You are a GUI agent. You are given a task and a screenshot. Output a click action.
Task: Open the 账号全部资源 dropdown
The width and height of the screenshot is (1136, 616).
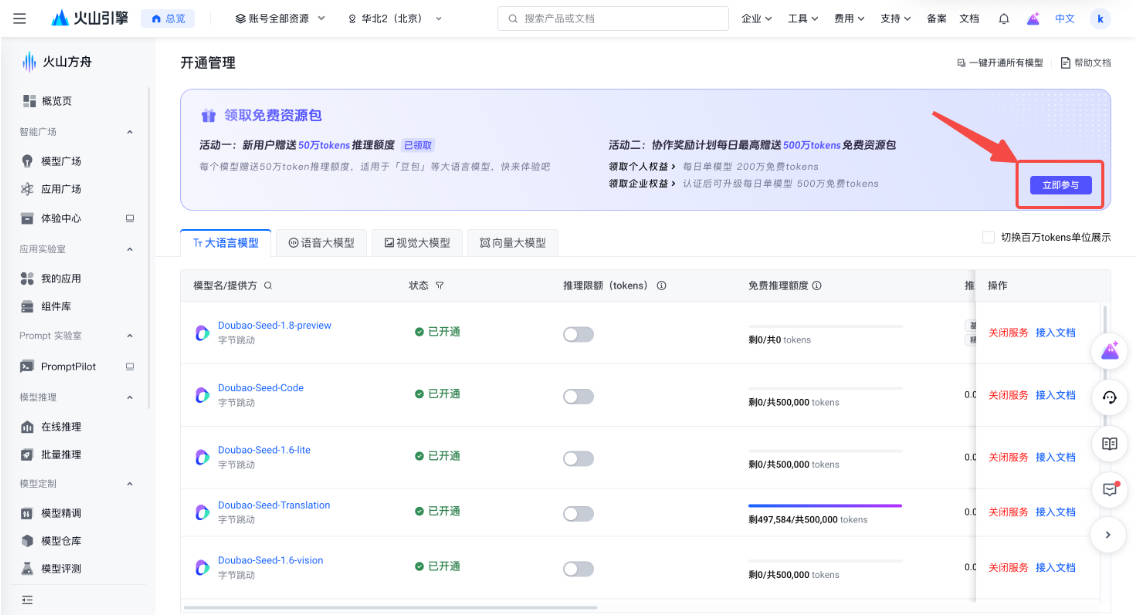pyautogui.click(x=280, y=19)
